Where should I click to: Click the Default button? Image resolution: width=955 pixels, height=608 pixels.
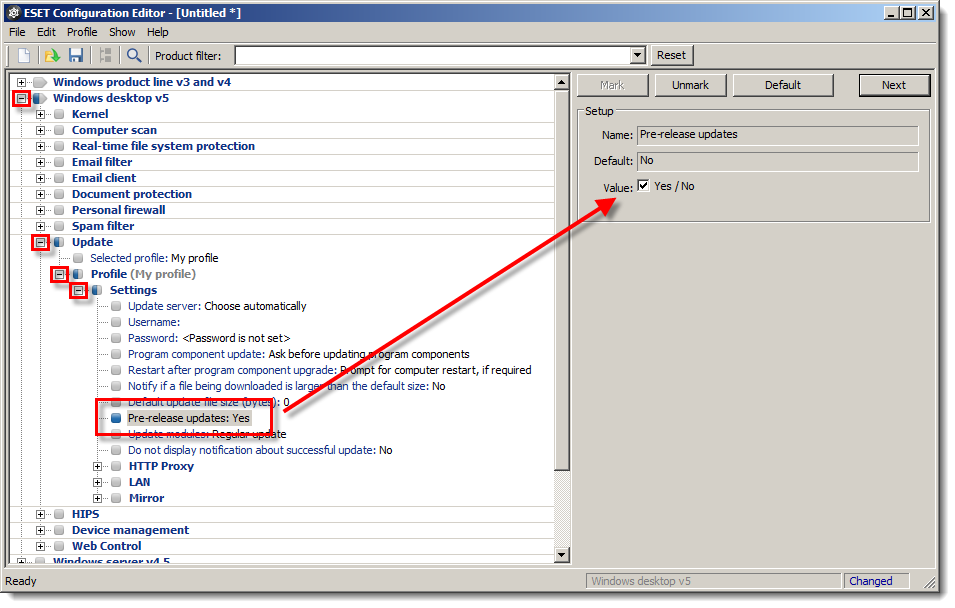pyautogui.click(x=783, y=85)
